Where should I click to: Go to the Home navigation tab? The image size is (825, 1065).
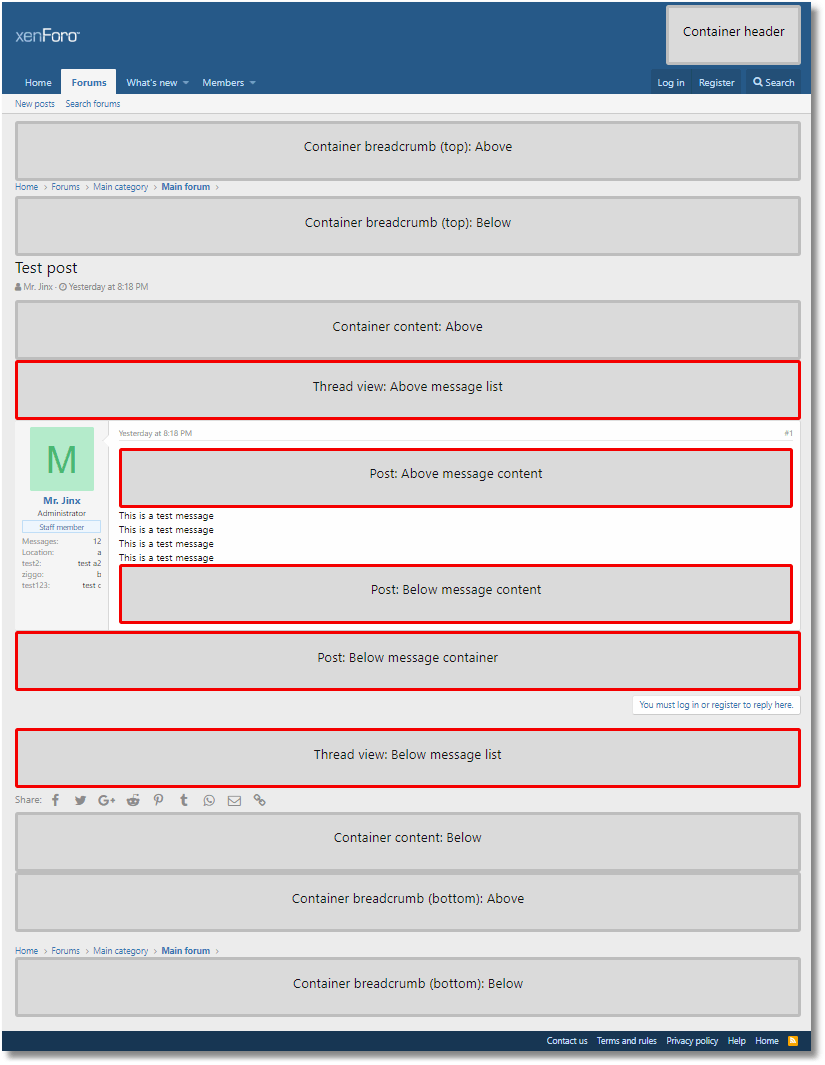(x=38, y=83)
